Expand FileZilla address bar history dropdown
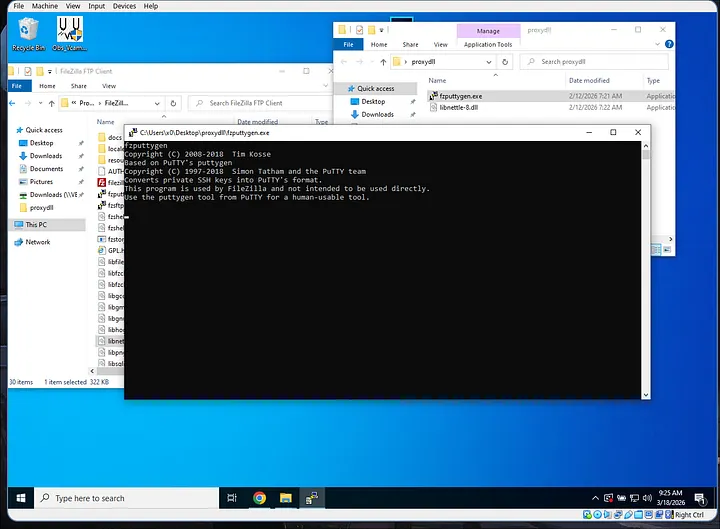720x529 pixels. coord(157,103)
